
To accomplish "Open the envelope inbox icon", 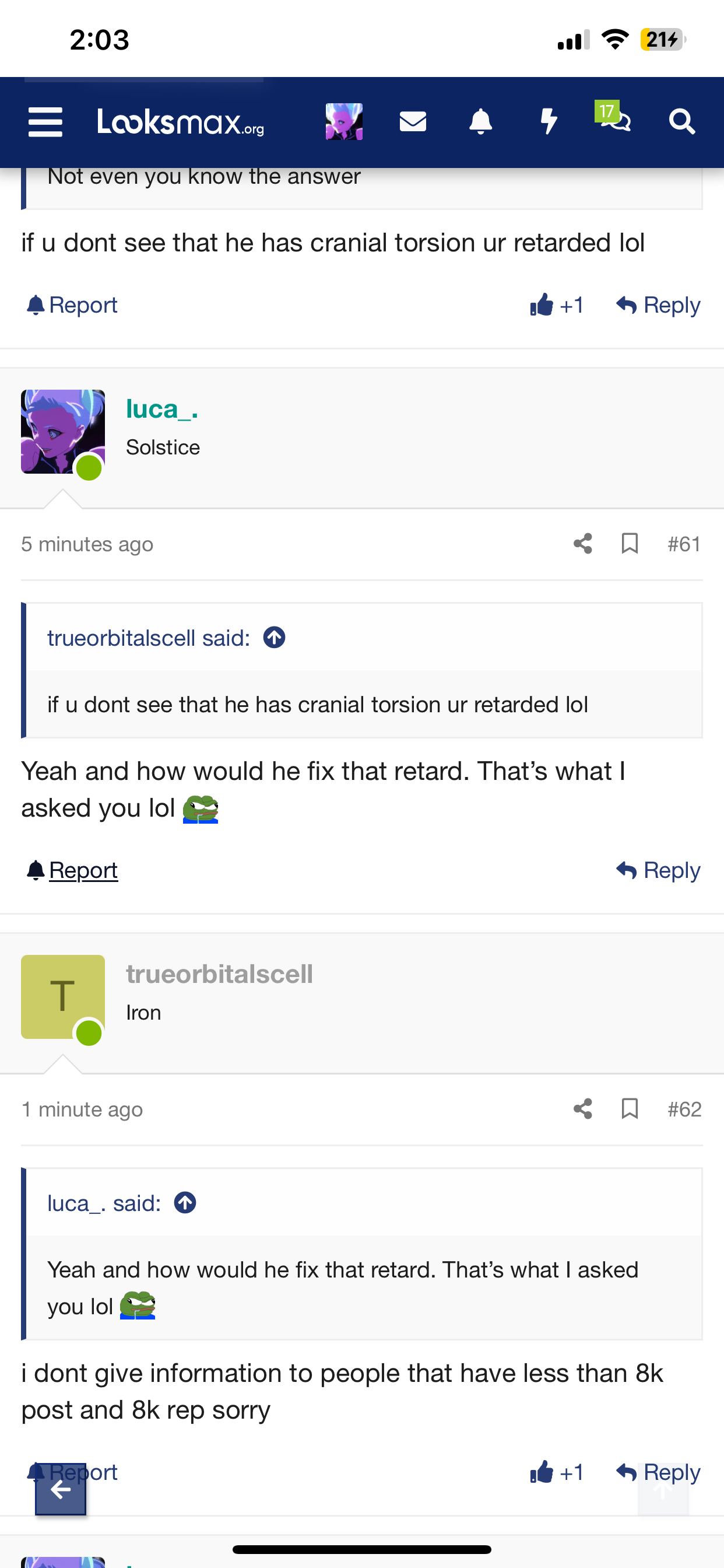I will point(413,122).
